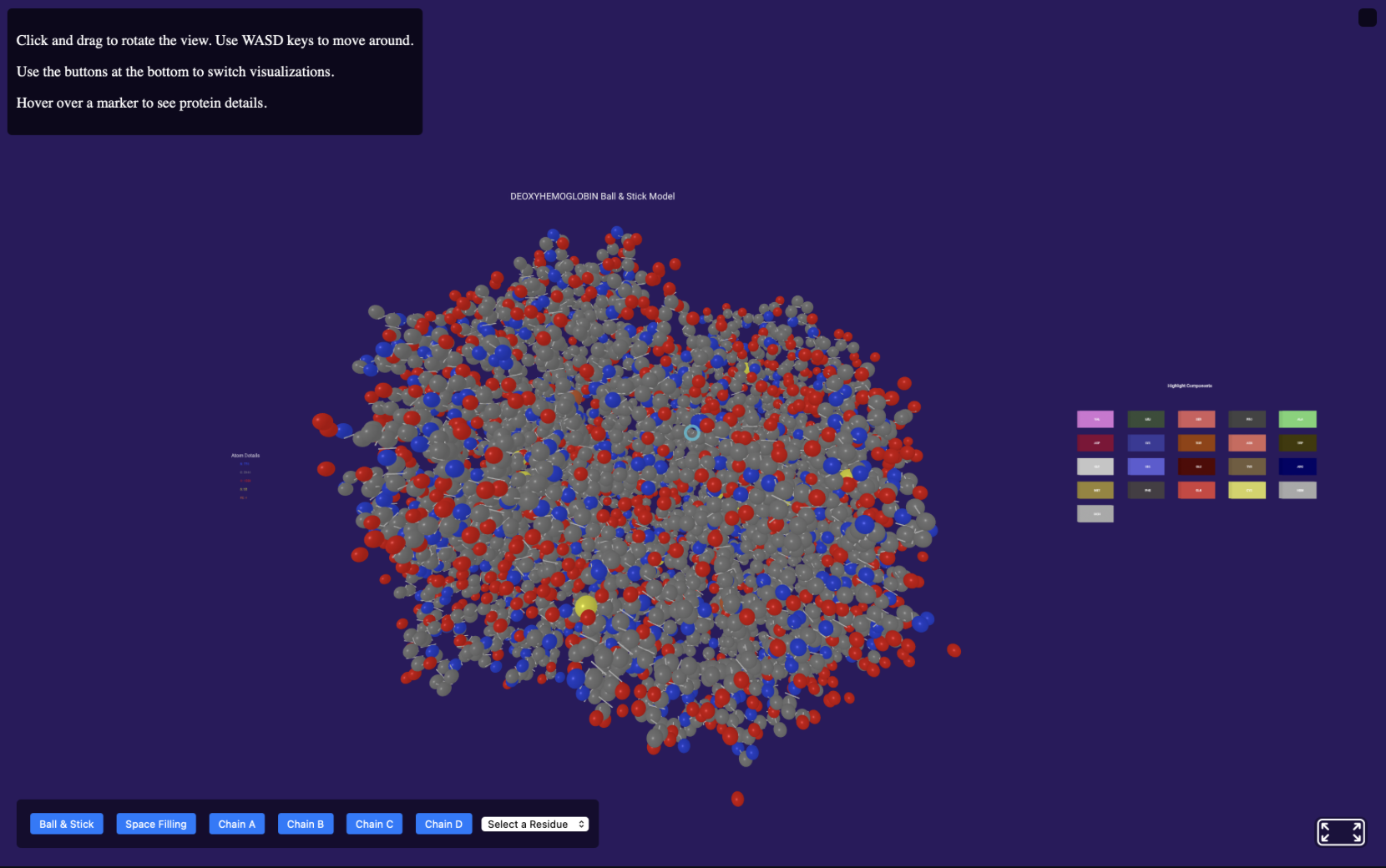Screen dimensions: 1386x868
Task: View Chain D of the structure
Action: click(x=443, y=824)
